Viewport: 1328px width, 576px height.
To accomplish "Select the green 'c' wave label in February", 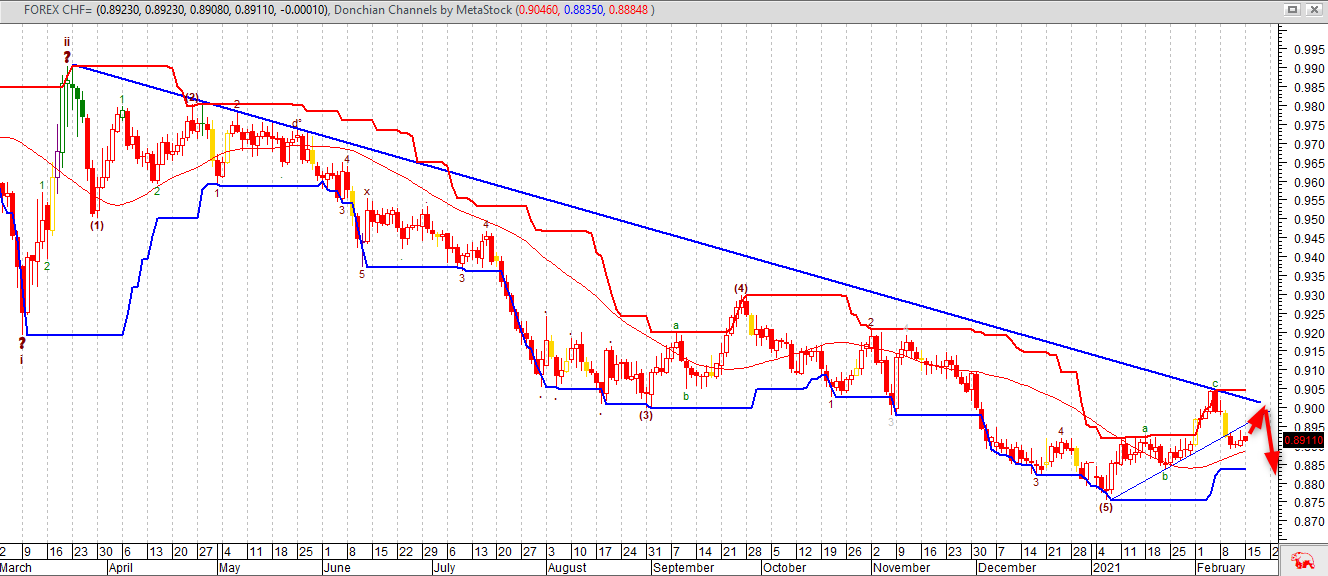I will tap(1215, 383).
